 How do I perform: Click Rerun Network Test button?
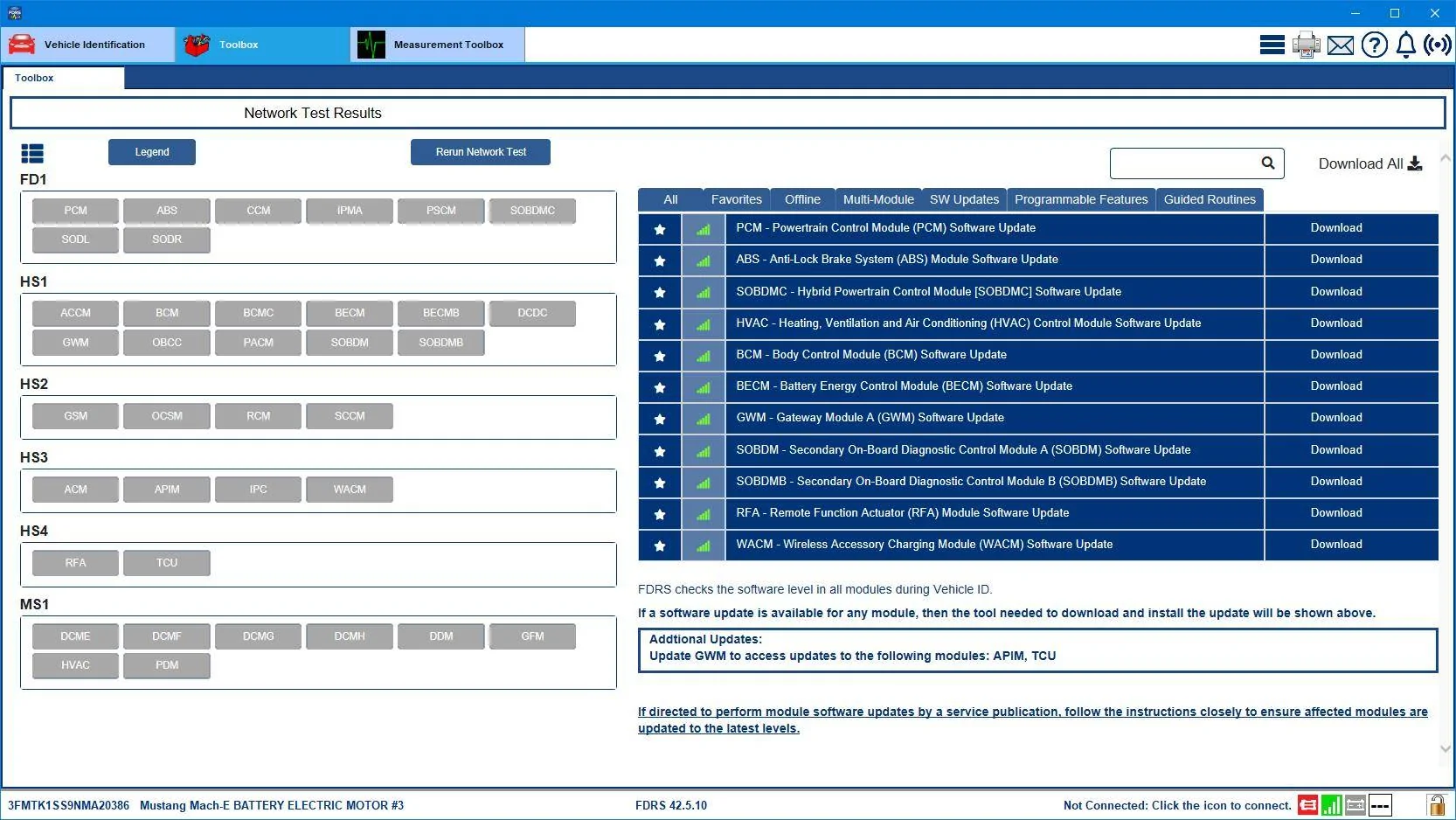[x=481, y=152]
